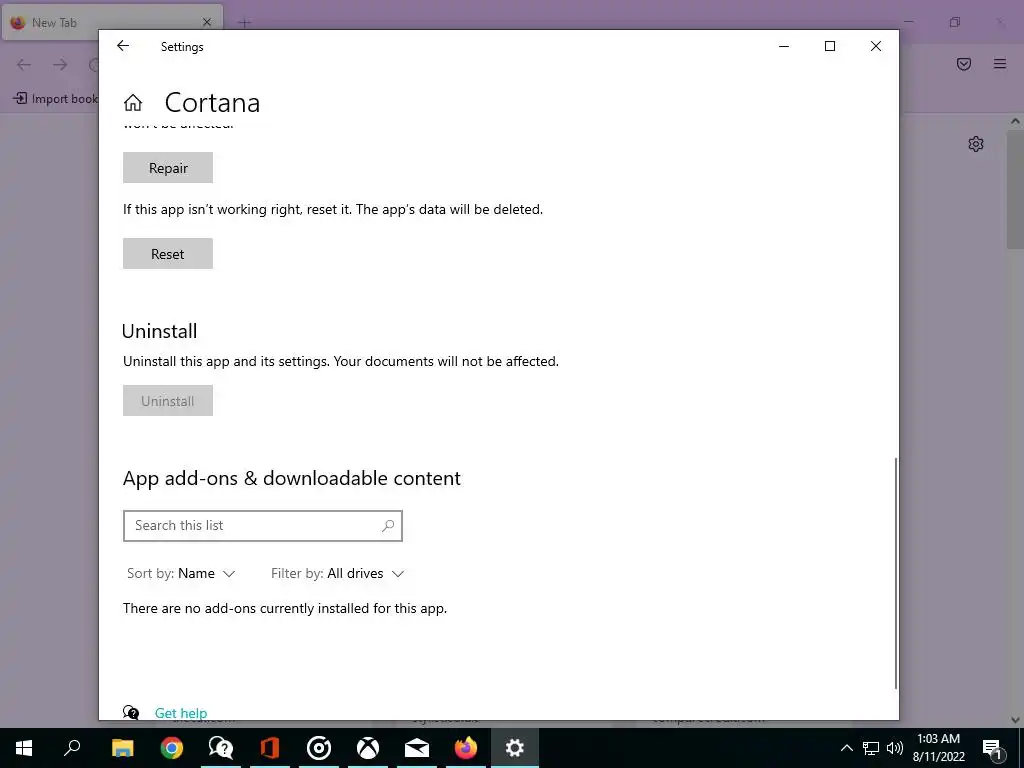Screen dimensions: 1024x768
Task: Open the volume tray icon
Action: click(895, 748)
